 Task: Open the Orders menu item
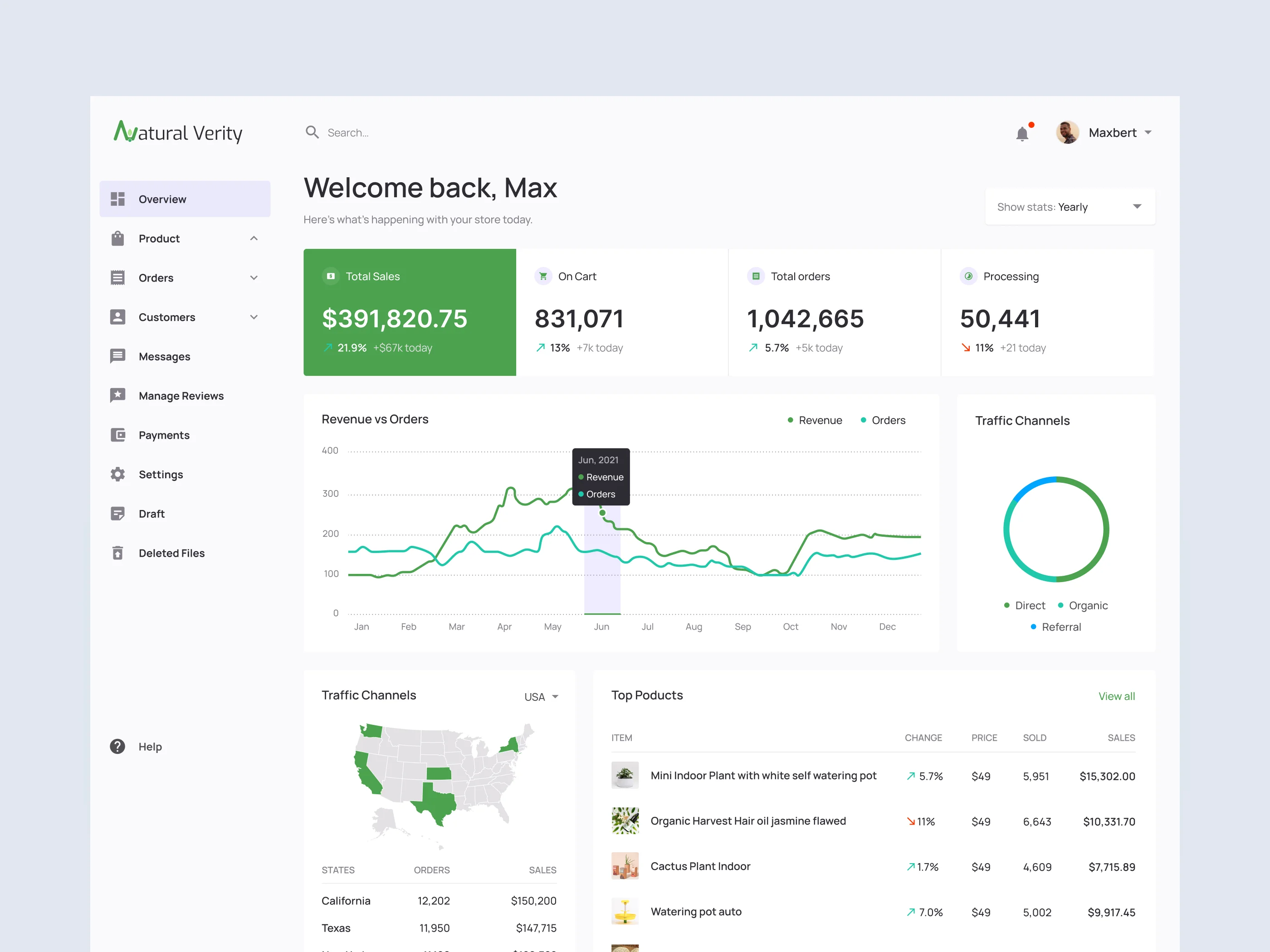(x=185, y=278)
